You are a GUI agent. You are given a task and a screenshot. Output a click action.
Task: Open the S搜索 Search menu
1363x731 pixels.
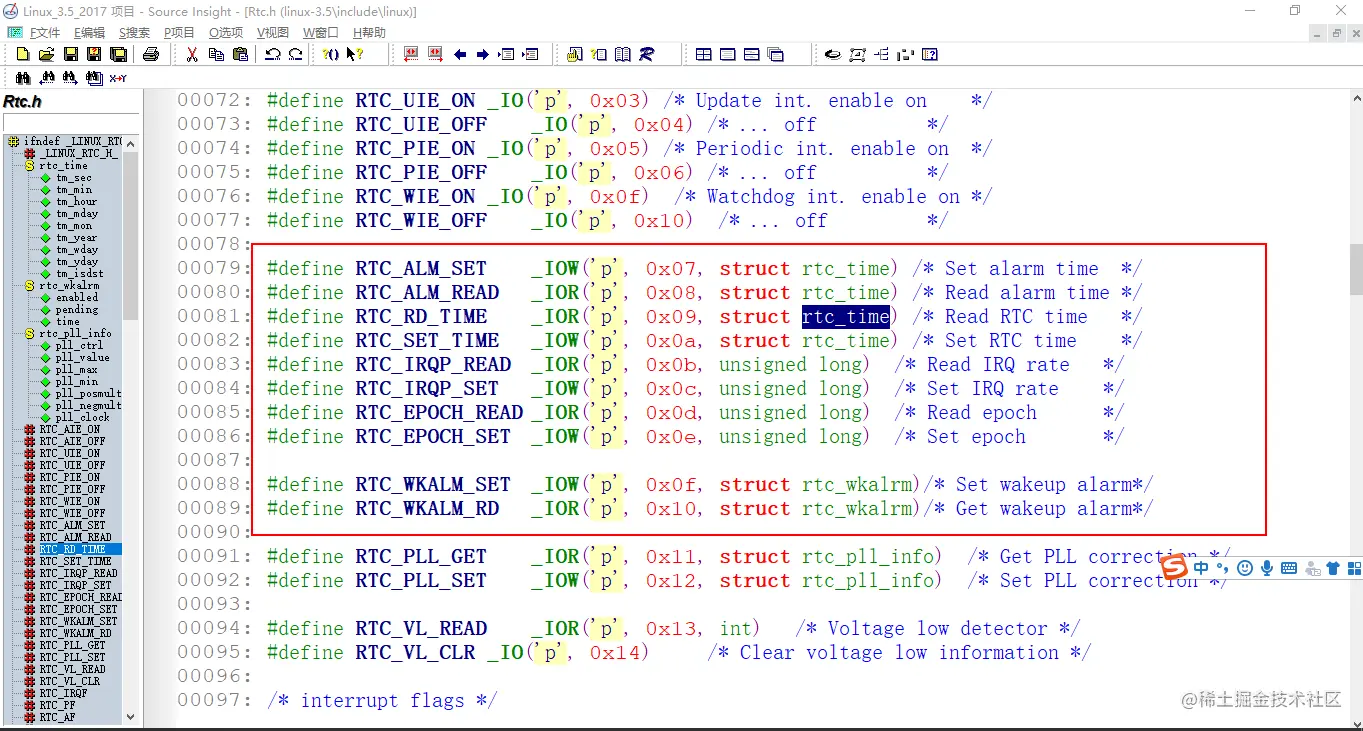134,32
